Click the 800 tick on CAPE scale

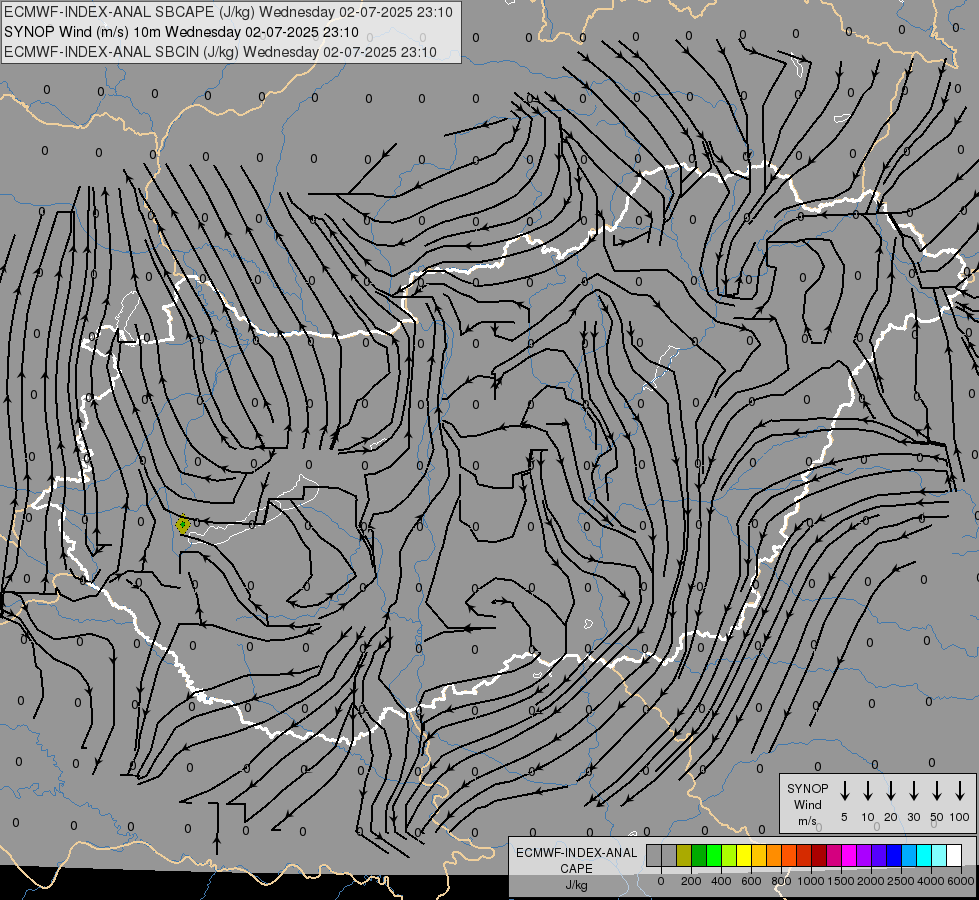click(781, 881)
